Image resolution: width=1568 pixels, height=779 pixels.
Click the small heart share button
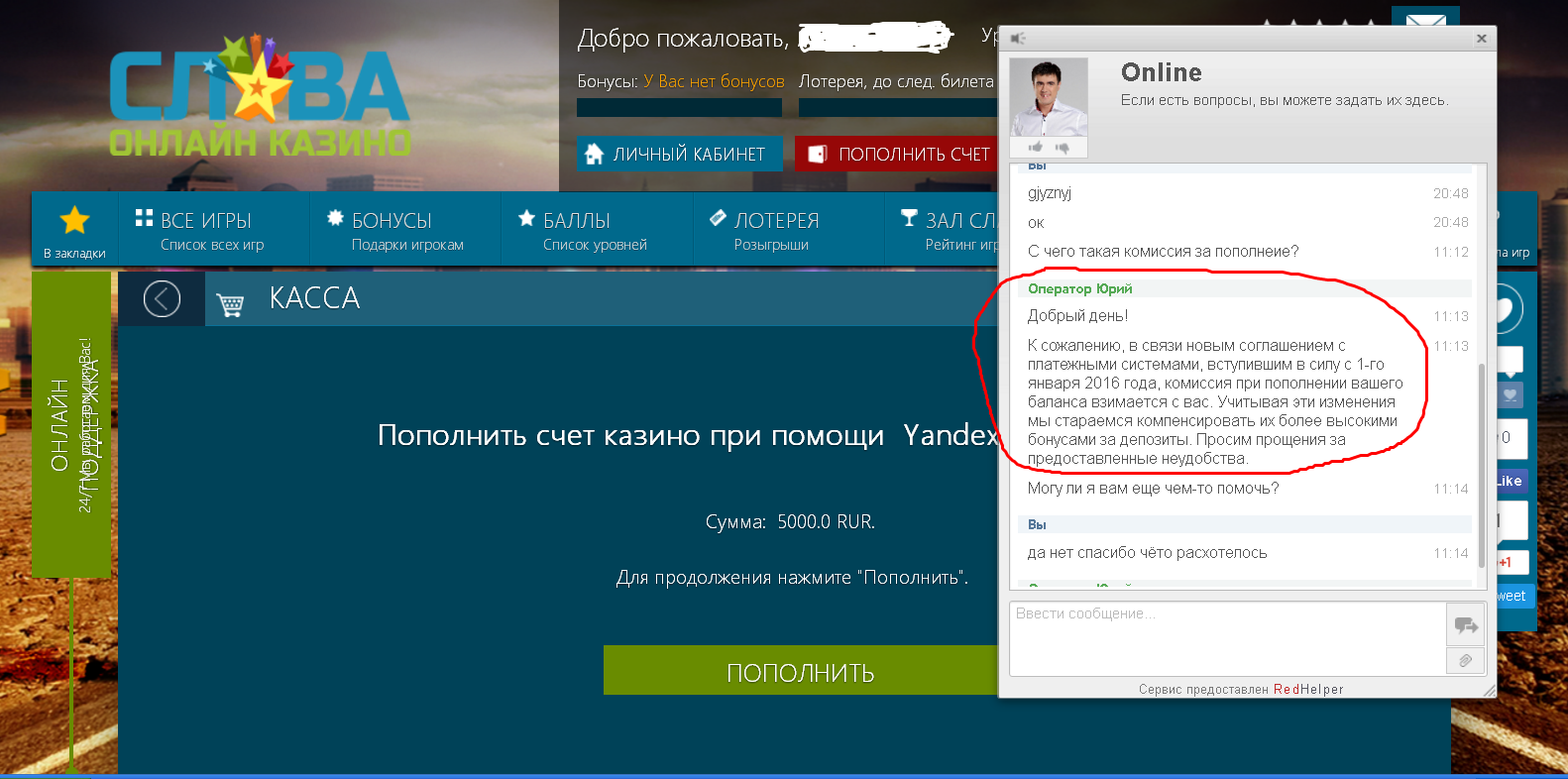[x=1510, y=394]
